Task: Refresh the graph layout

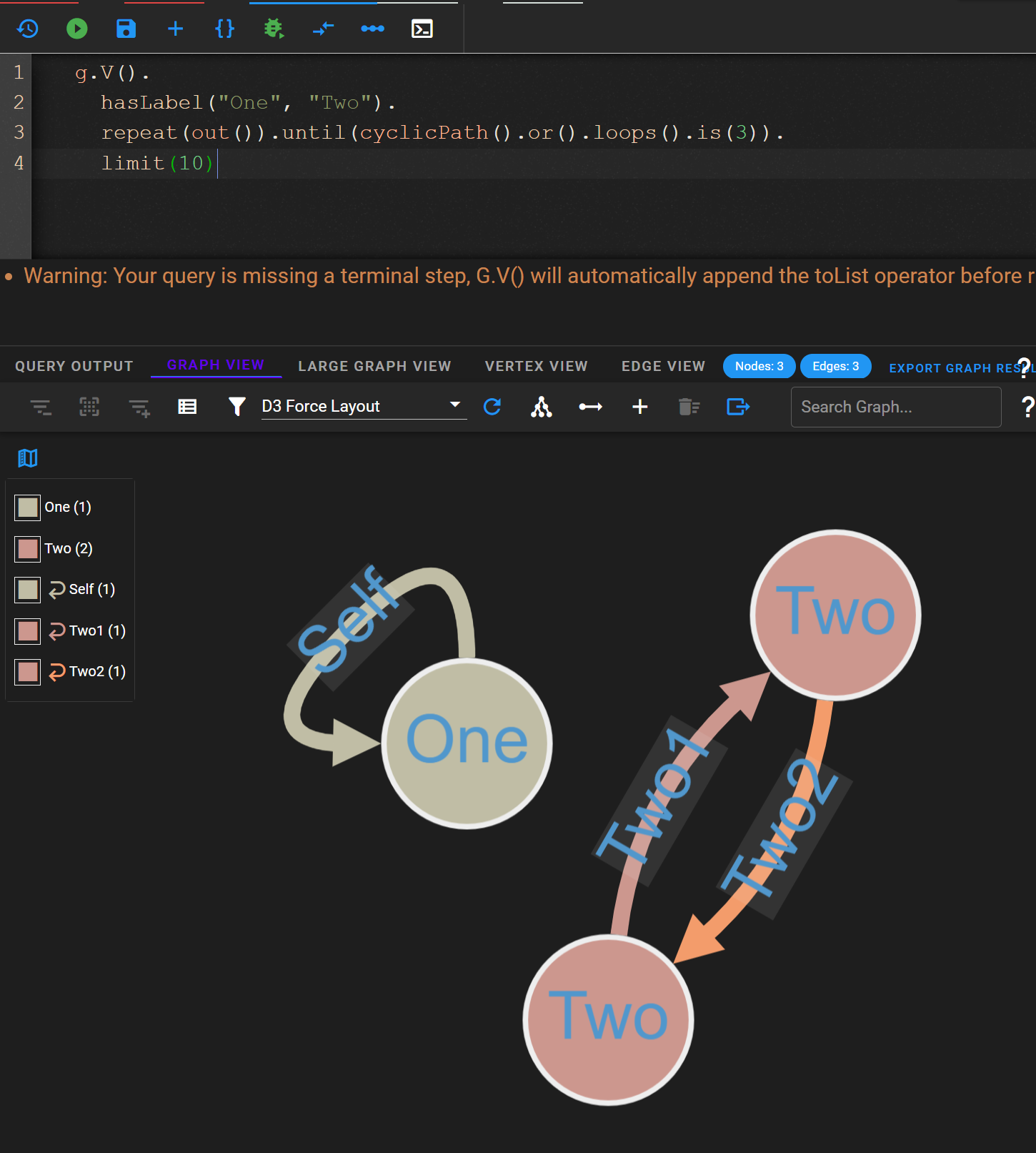Action: tap(492, 407)
